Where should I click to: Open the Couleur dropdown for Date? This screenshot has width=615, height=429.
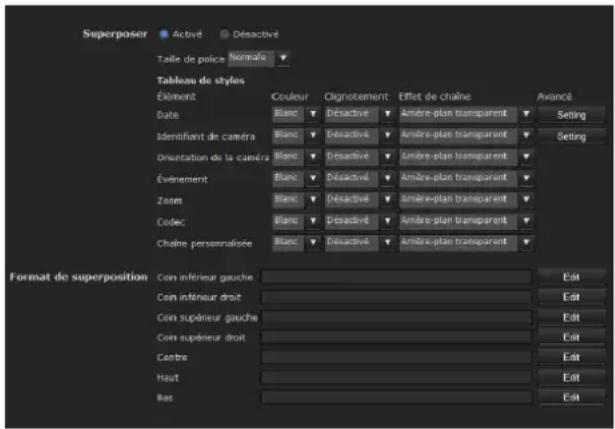pyautogui.click(x=296, y=114)
